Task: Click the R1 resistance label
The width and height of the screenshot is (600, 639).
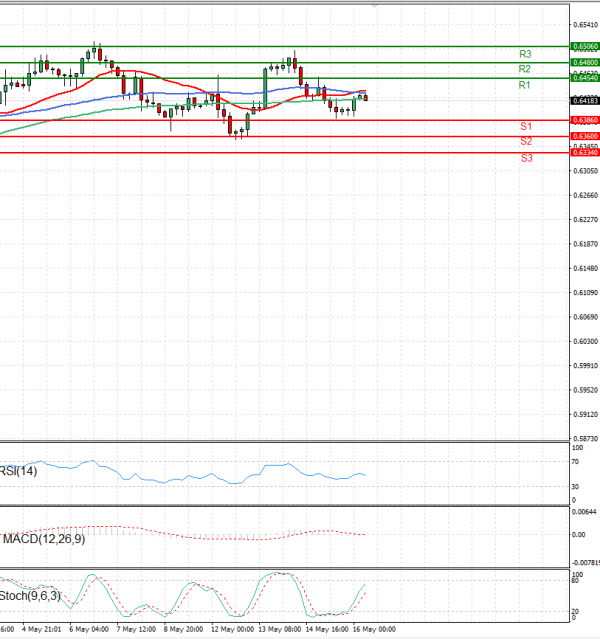Action: 524,86
